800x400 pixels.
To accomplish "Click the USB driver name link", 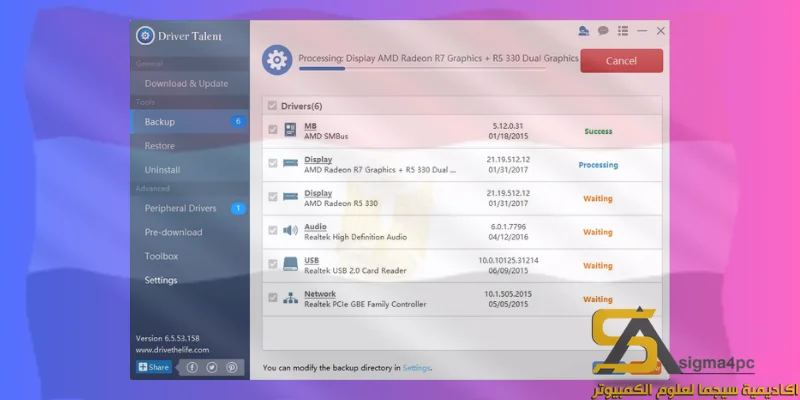I will click(x=311, y=260).
